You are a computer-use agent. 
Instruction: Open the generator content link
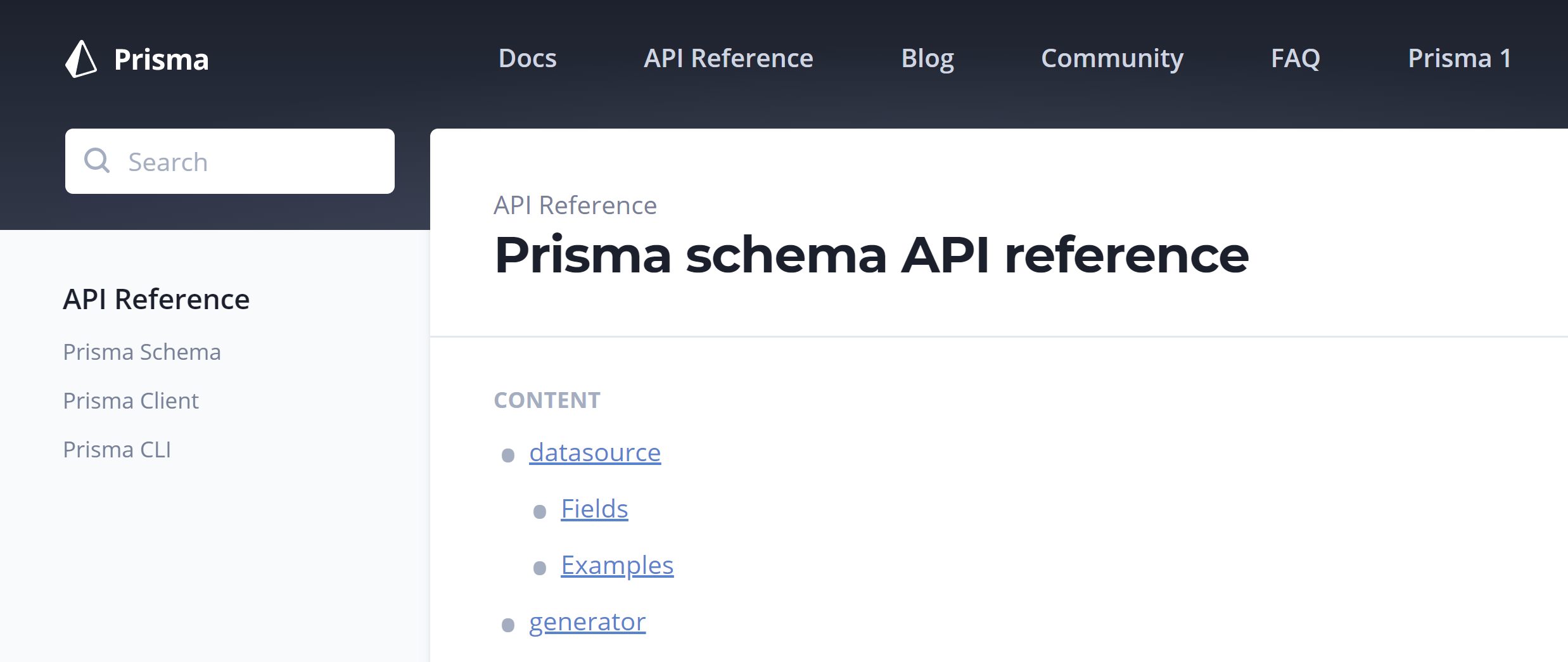click(587, 621)
